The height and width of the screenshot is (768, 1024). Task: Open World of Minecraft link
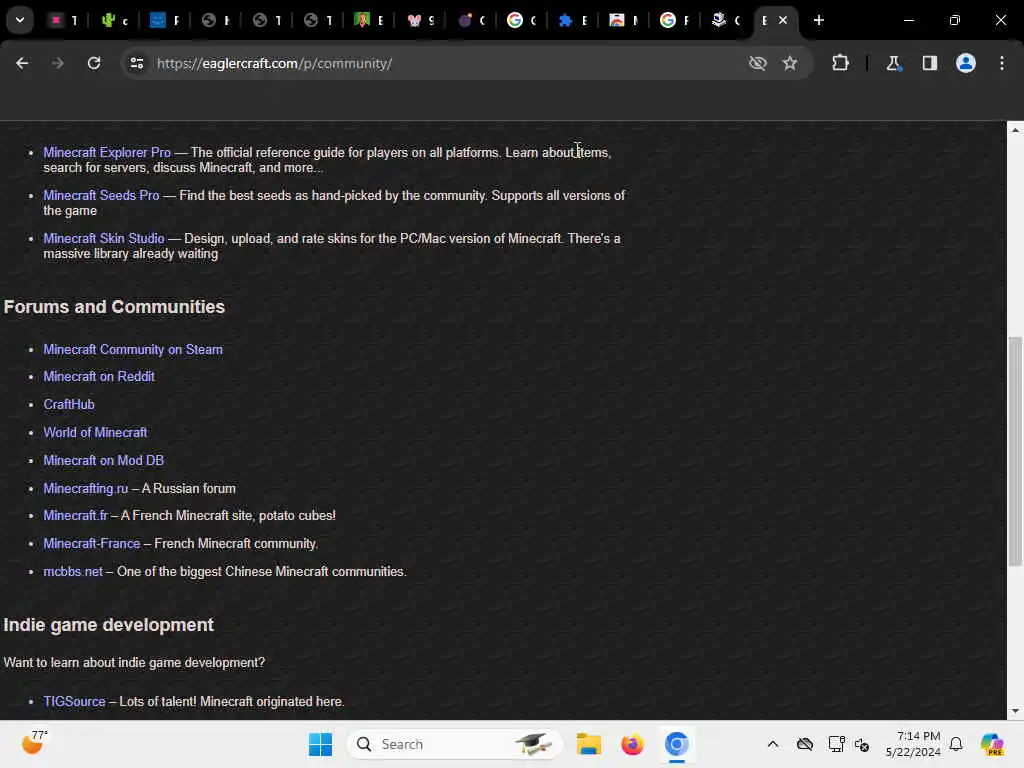coord(95,432)
